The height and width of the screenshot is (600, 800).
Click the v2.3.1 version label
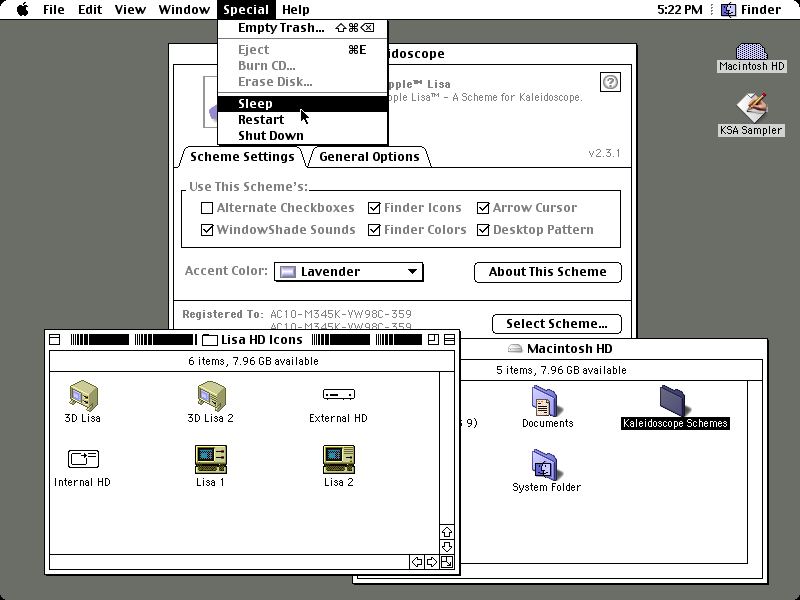[x=604, y=153]
